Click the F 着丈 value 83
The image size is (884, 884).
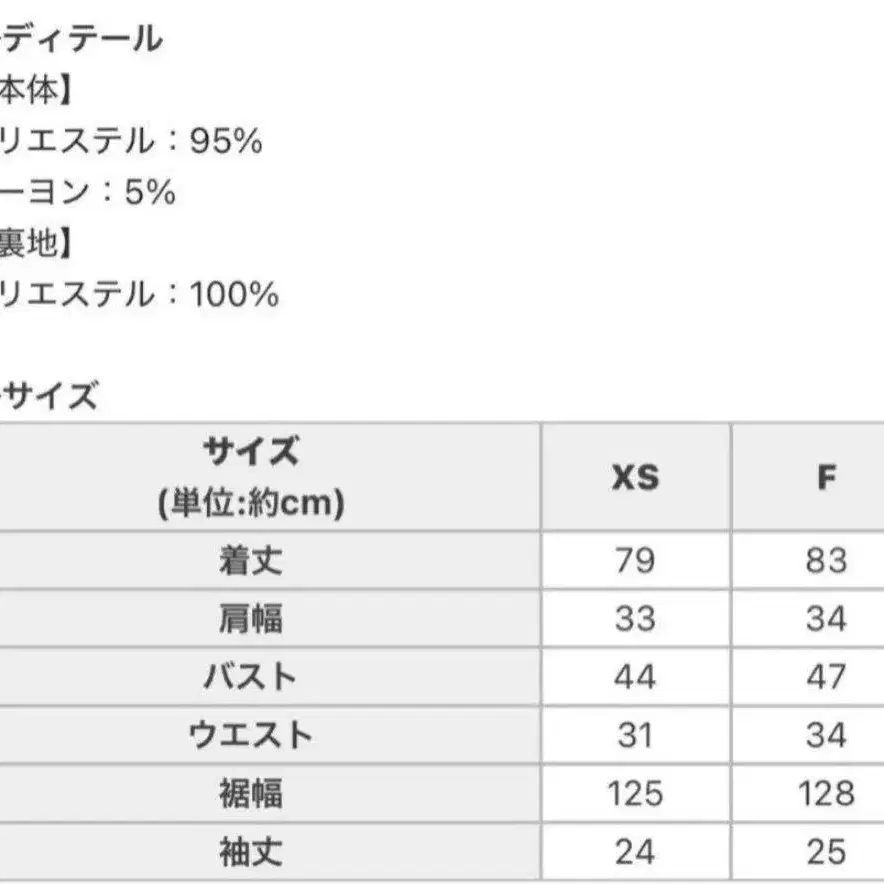[x=826, y=561]
